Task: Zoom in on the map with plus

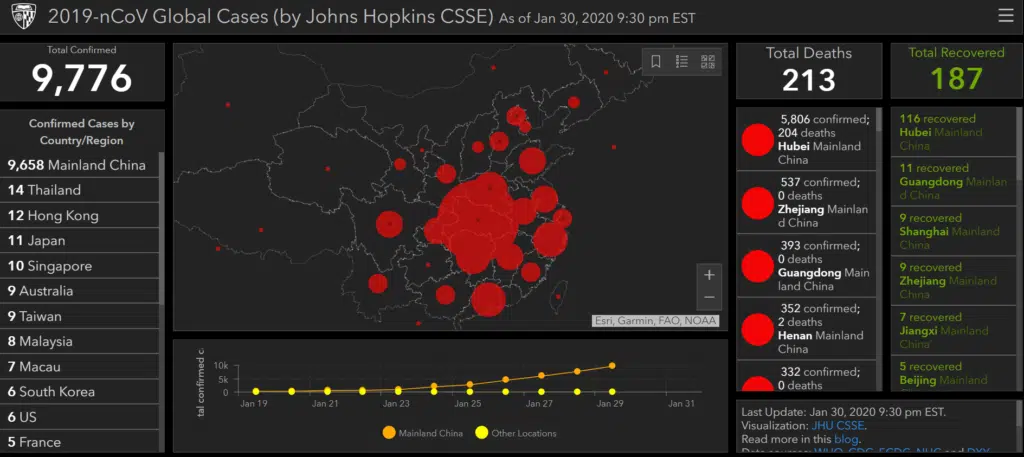Action: coord(709,275)
